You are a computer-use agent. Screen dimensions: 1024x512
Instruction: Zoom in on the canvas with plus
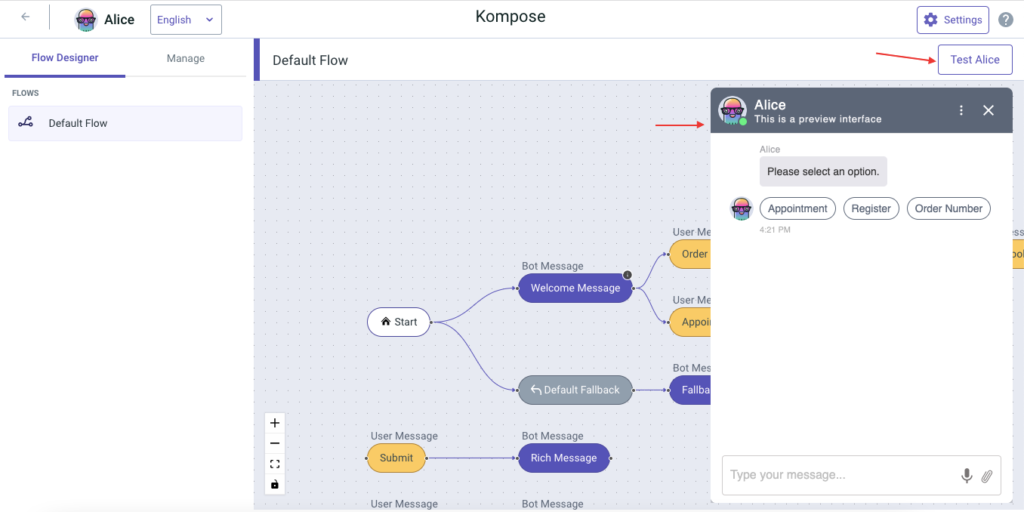click(275, 423)
